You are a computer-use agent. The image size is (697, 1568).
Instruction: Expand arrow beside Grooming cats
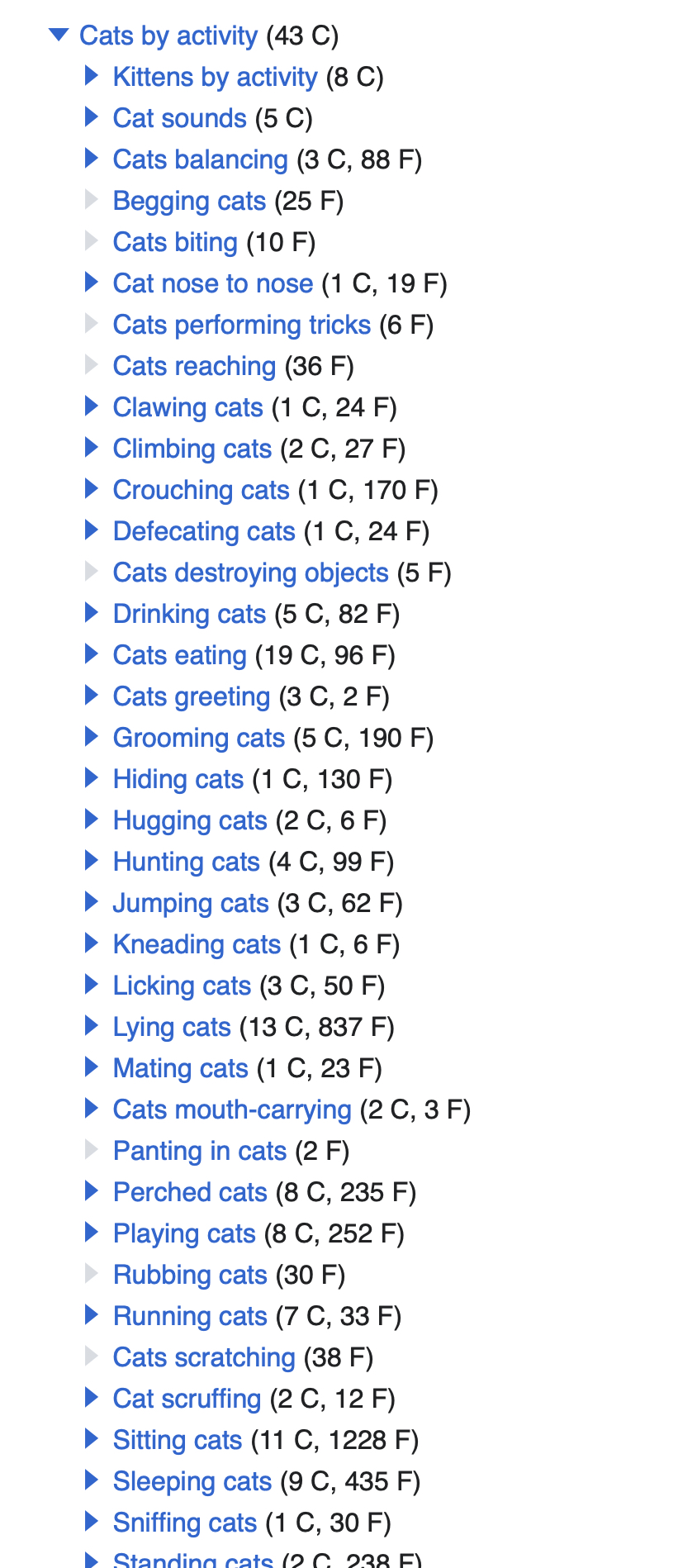[x=92, y=738]
